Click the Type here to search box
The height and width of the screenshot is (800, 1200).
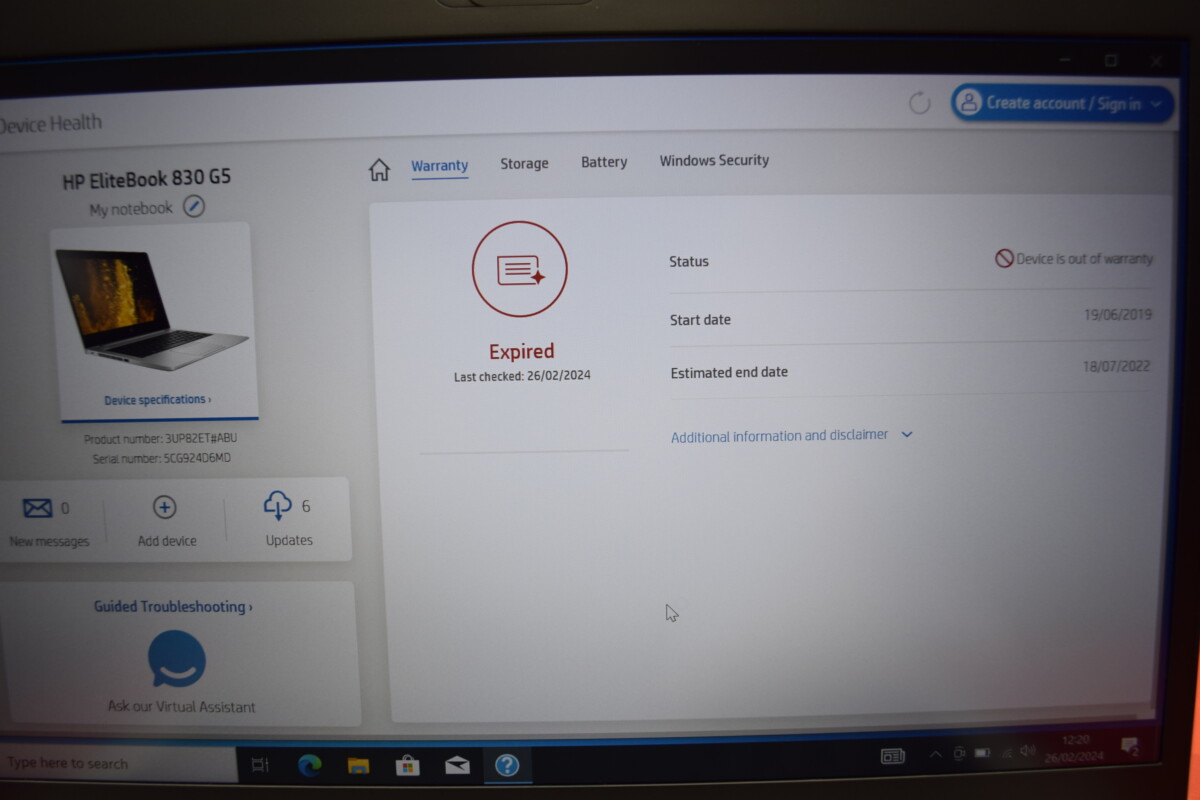click(x=118, y=764)
